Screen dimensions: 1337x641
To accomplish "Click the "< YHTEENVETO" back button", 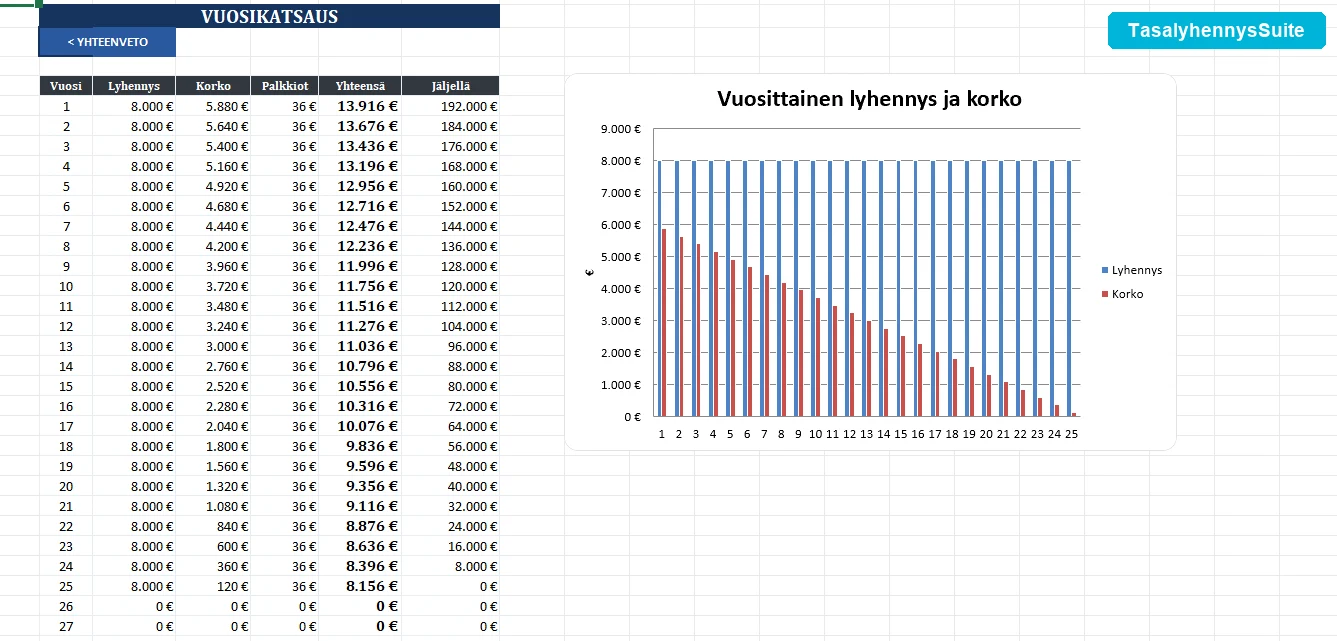I will click(x=107, y=42).
